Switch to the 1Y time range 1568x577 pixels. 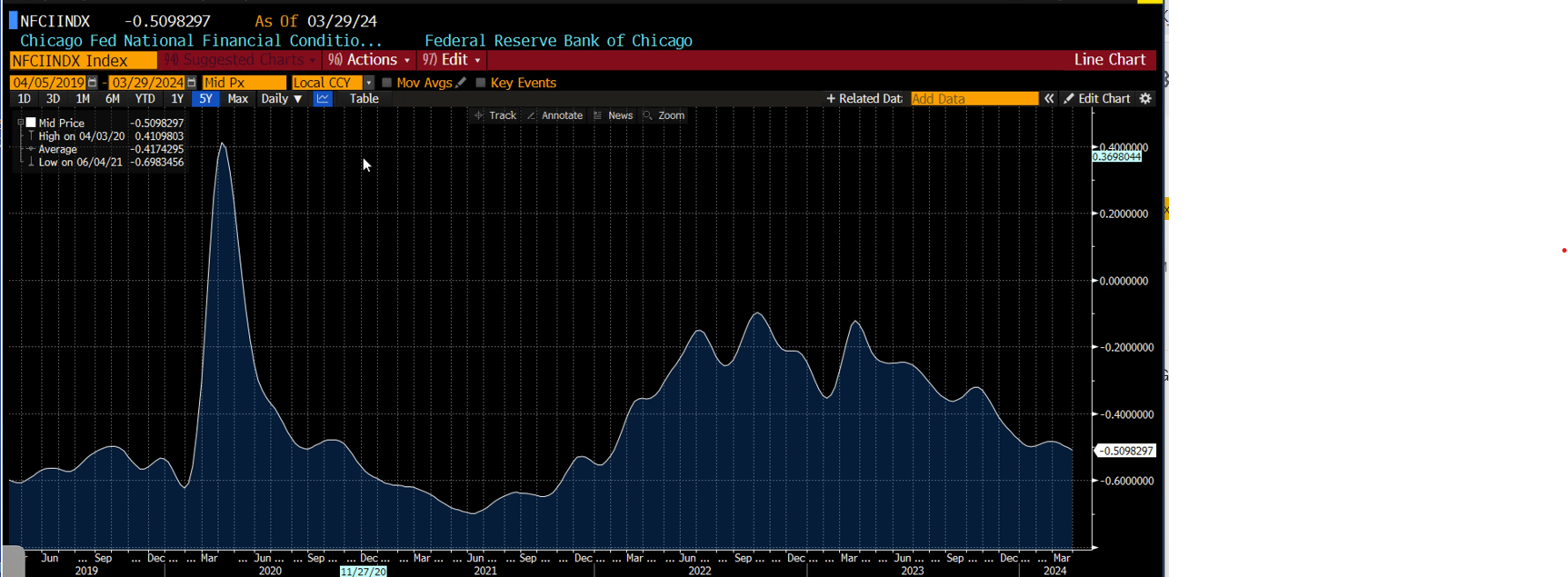point(177,99)
